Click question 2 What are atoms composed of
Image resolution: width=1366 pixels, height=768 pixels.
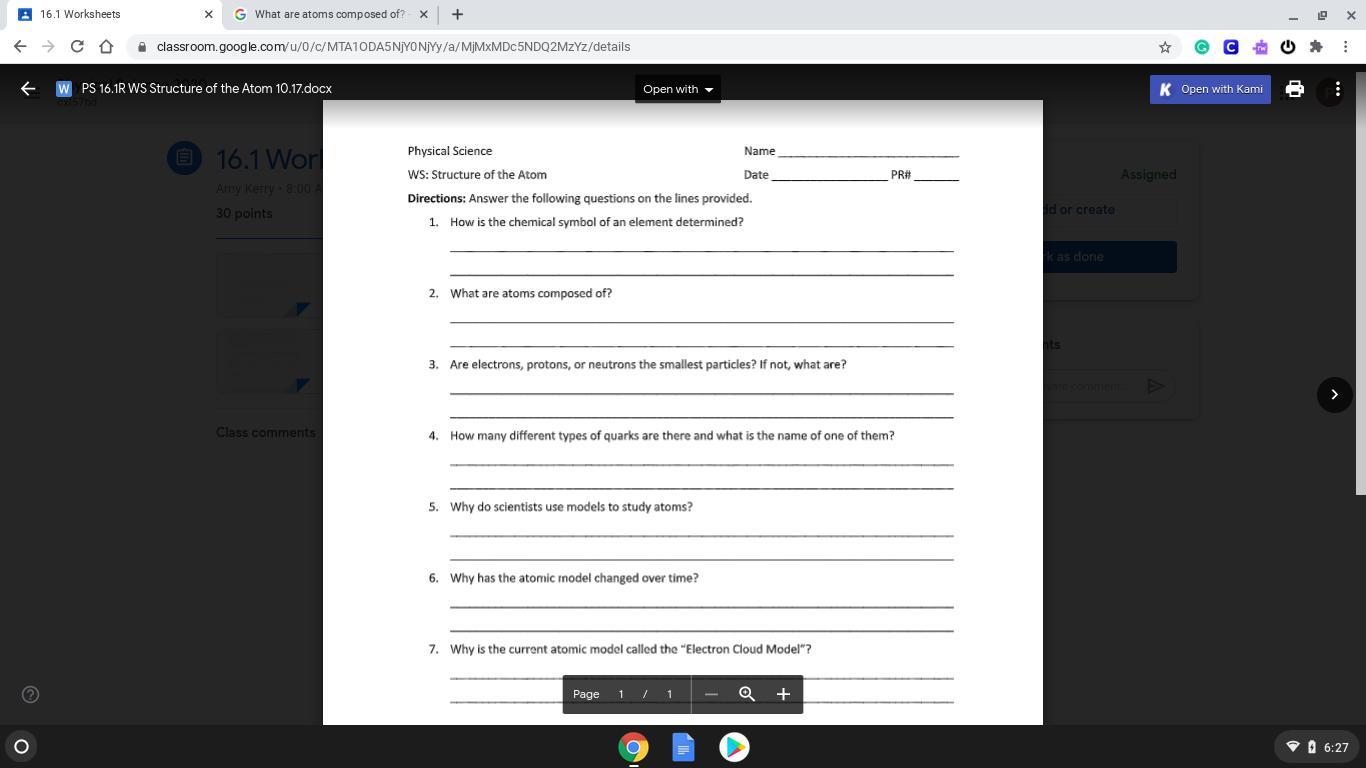pos(531,293)
